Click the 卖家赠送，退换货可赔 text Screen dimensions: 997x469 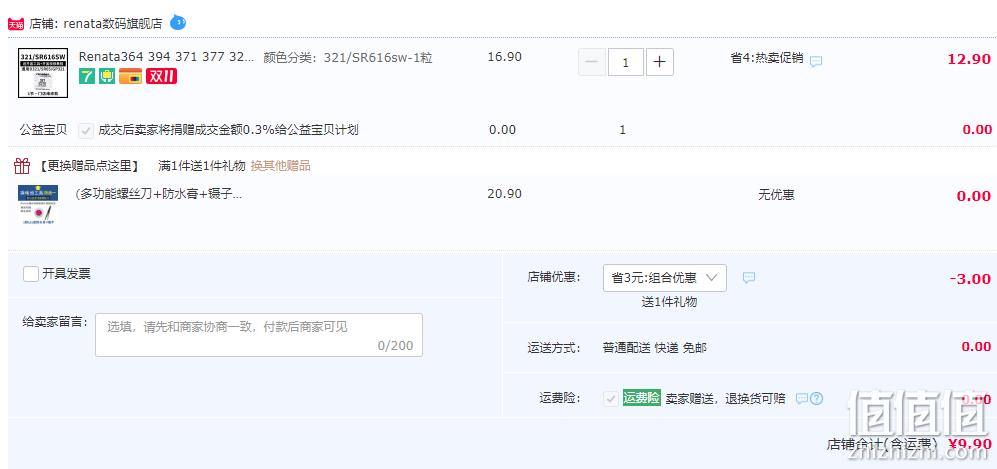(x=725, y=398)
